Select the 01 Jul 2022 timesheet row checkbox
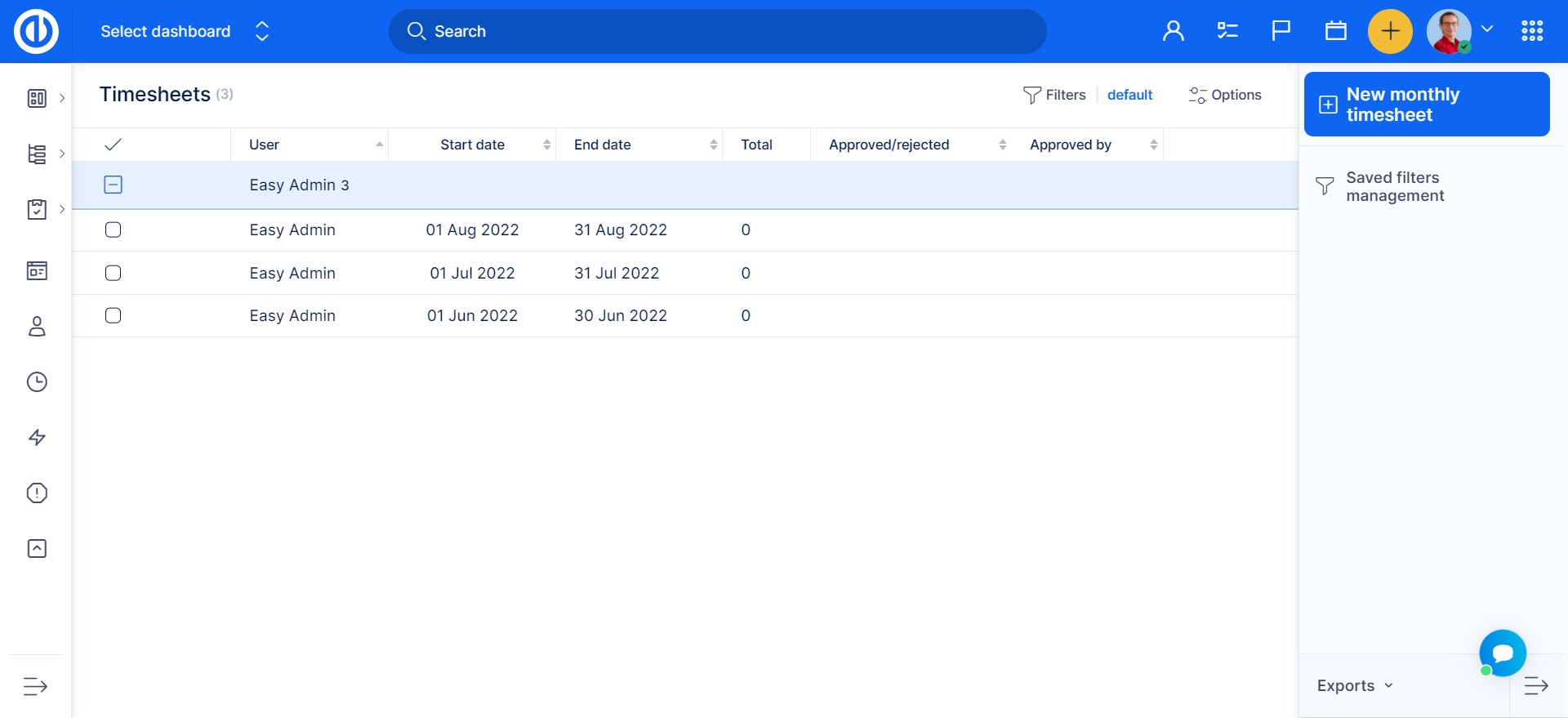 pyautogui.click(x=114, y=273)
